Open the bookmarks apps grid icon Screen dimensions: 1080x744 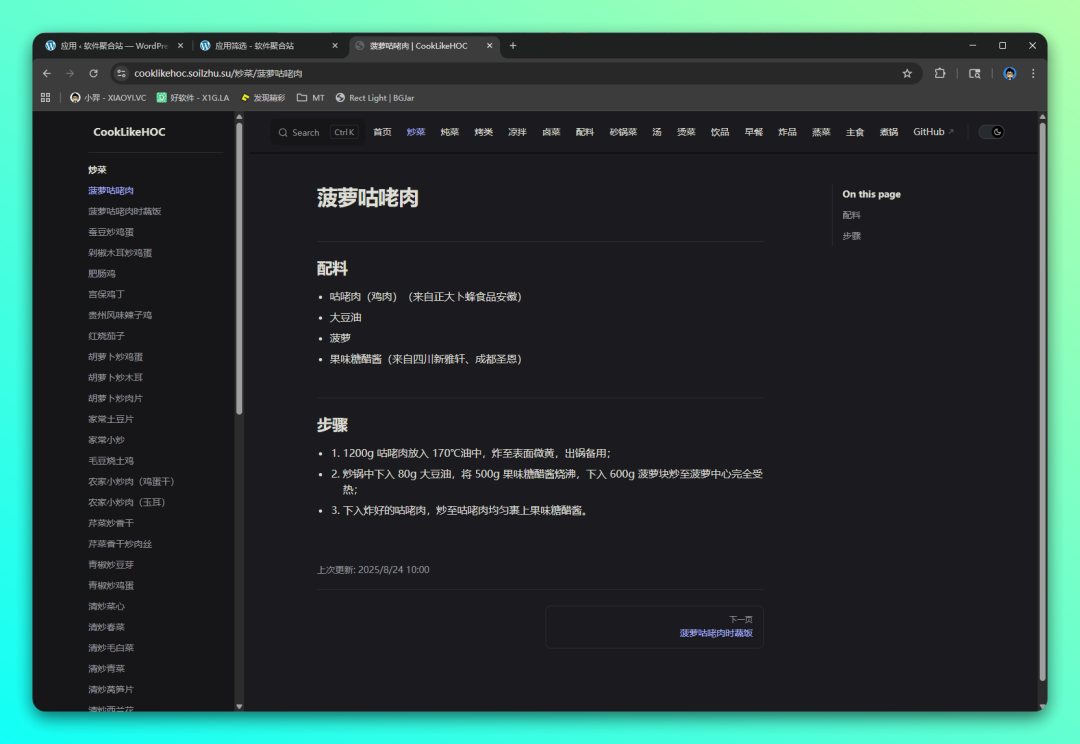[x=45, y=98]
